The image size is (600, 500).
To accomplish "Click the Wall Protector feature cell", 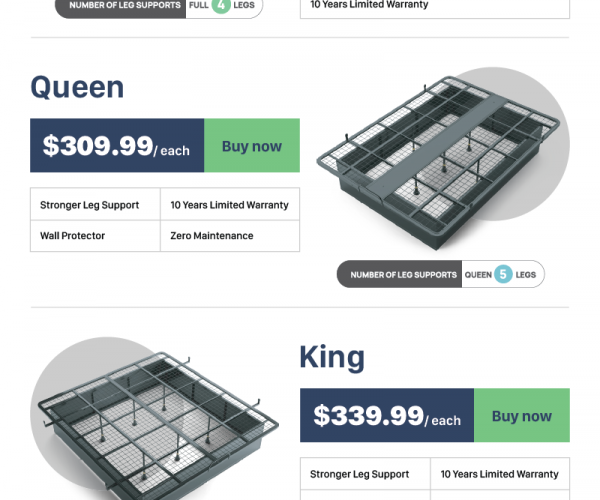I will 95,236.
